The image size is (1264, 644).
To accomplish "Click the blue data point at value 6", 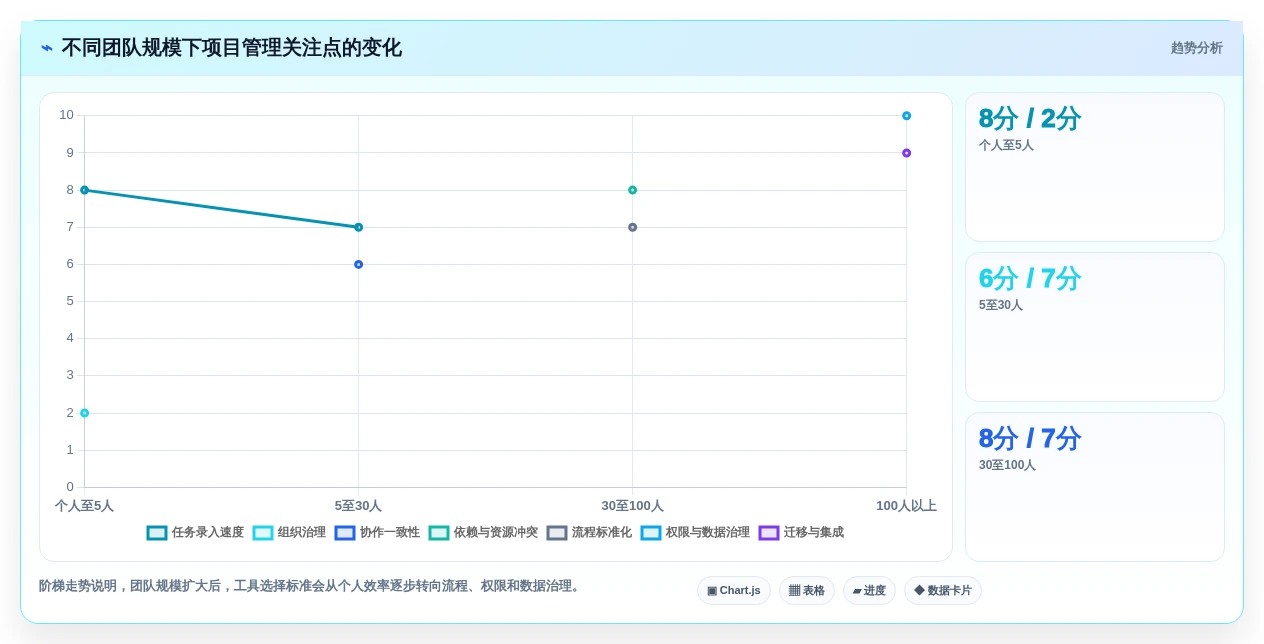I will 359,265.
